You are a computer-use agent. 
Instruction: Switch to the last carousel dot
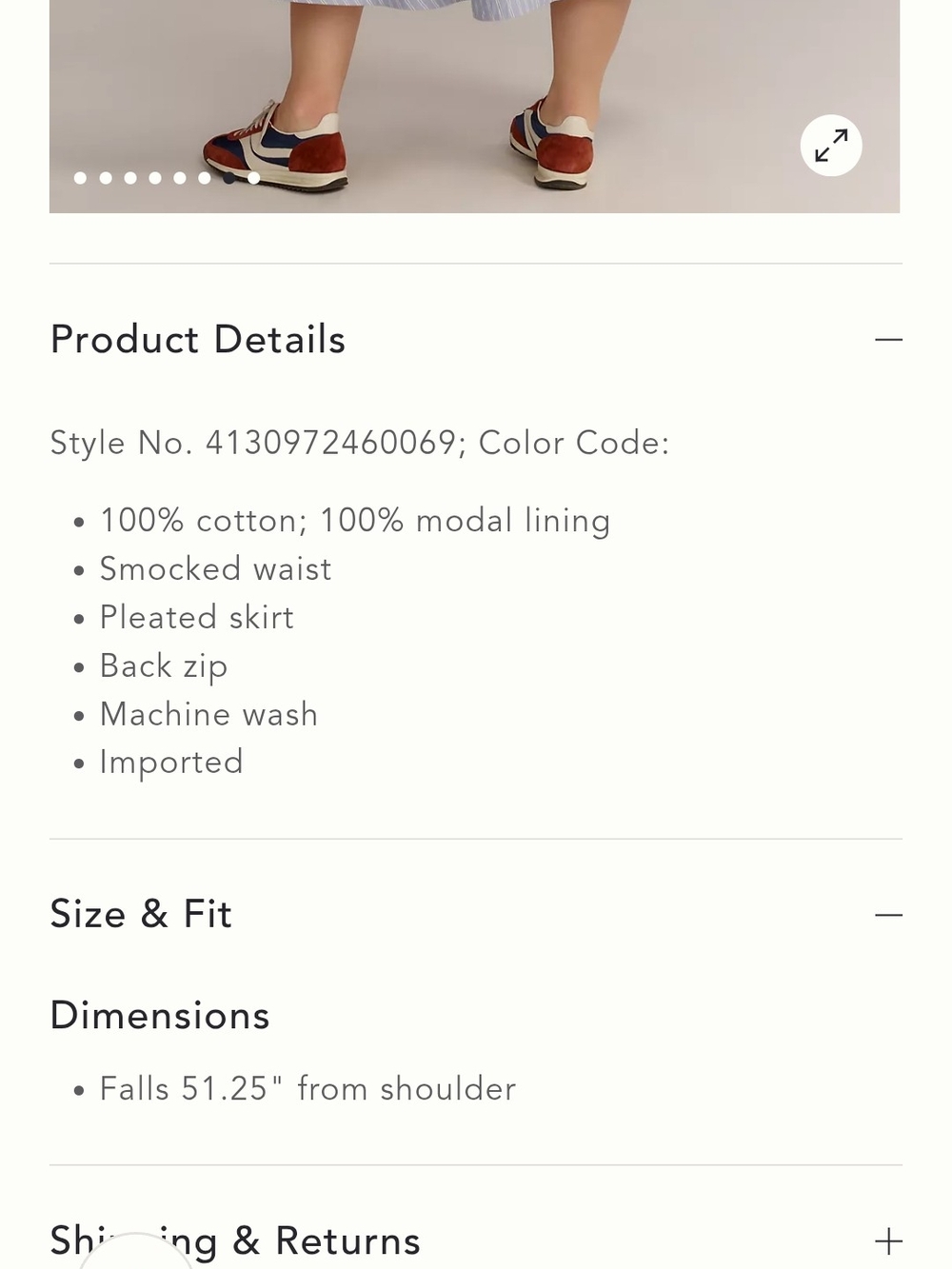254,178
